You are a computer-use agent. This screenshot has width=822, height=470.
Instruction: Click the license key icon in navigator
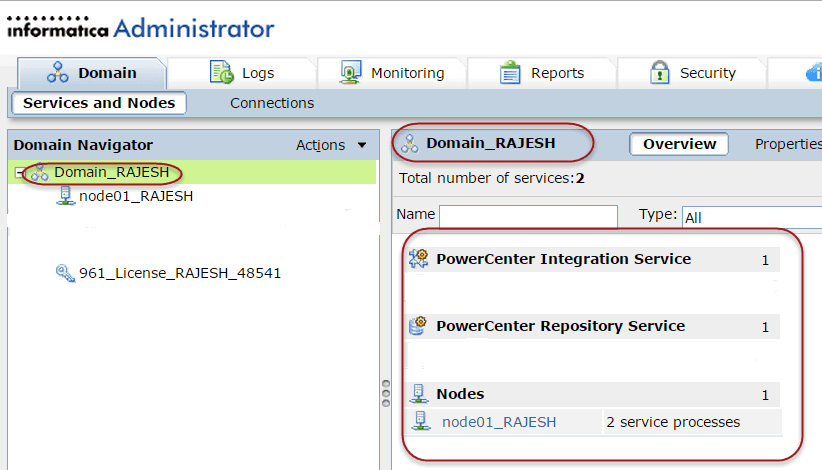tap(65, 273)
